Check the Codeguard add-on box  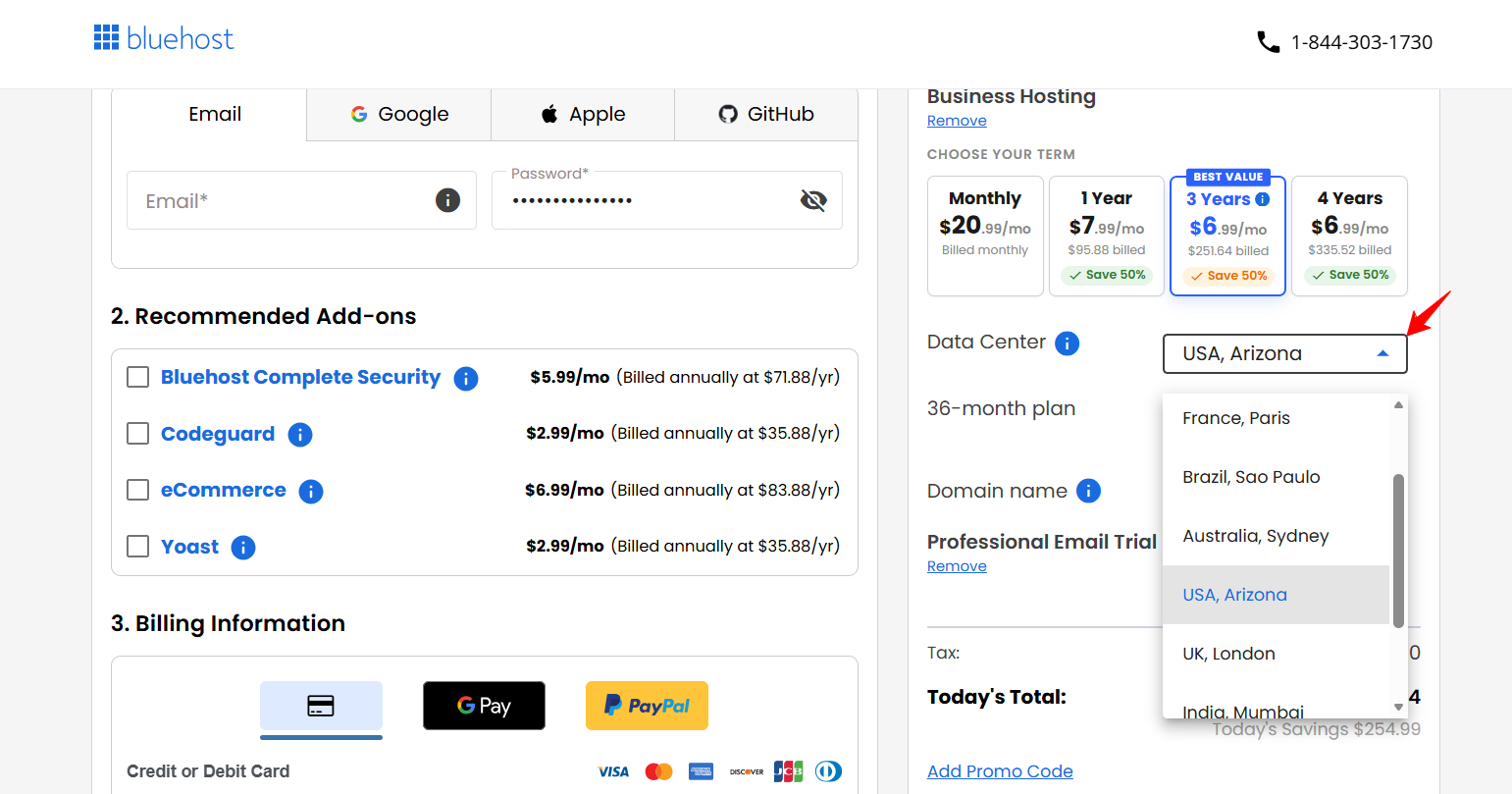(x=138, y=433)
